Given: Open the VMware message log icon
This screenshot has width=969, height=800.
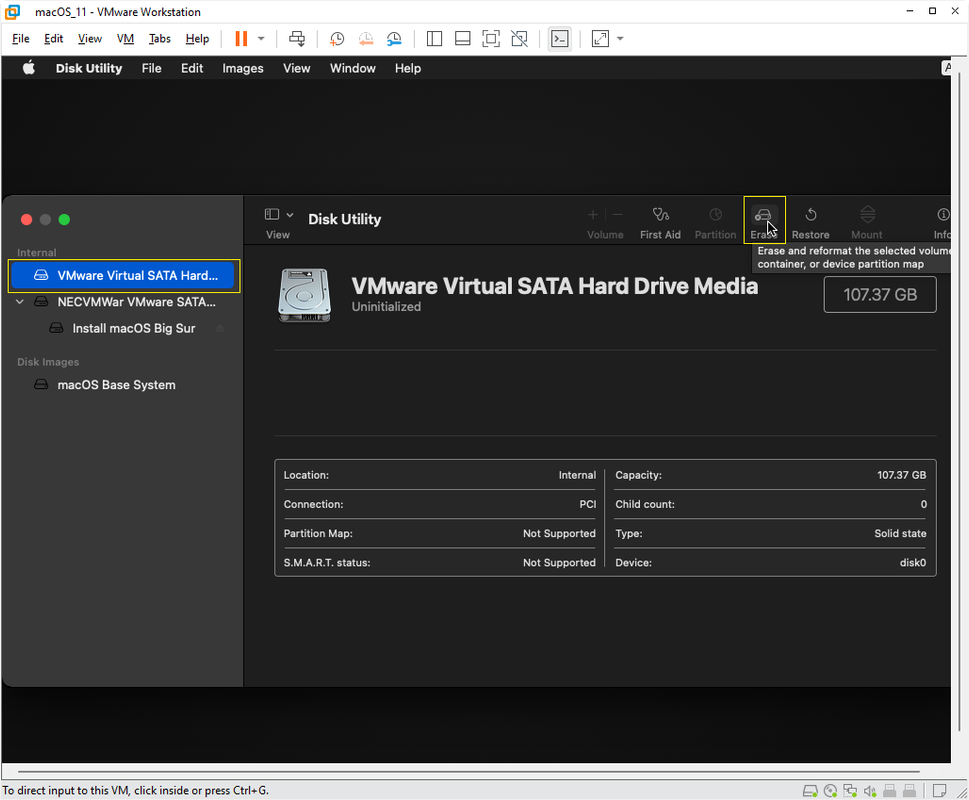Looking at the screenshot, I should 939,791.
